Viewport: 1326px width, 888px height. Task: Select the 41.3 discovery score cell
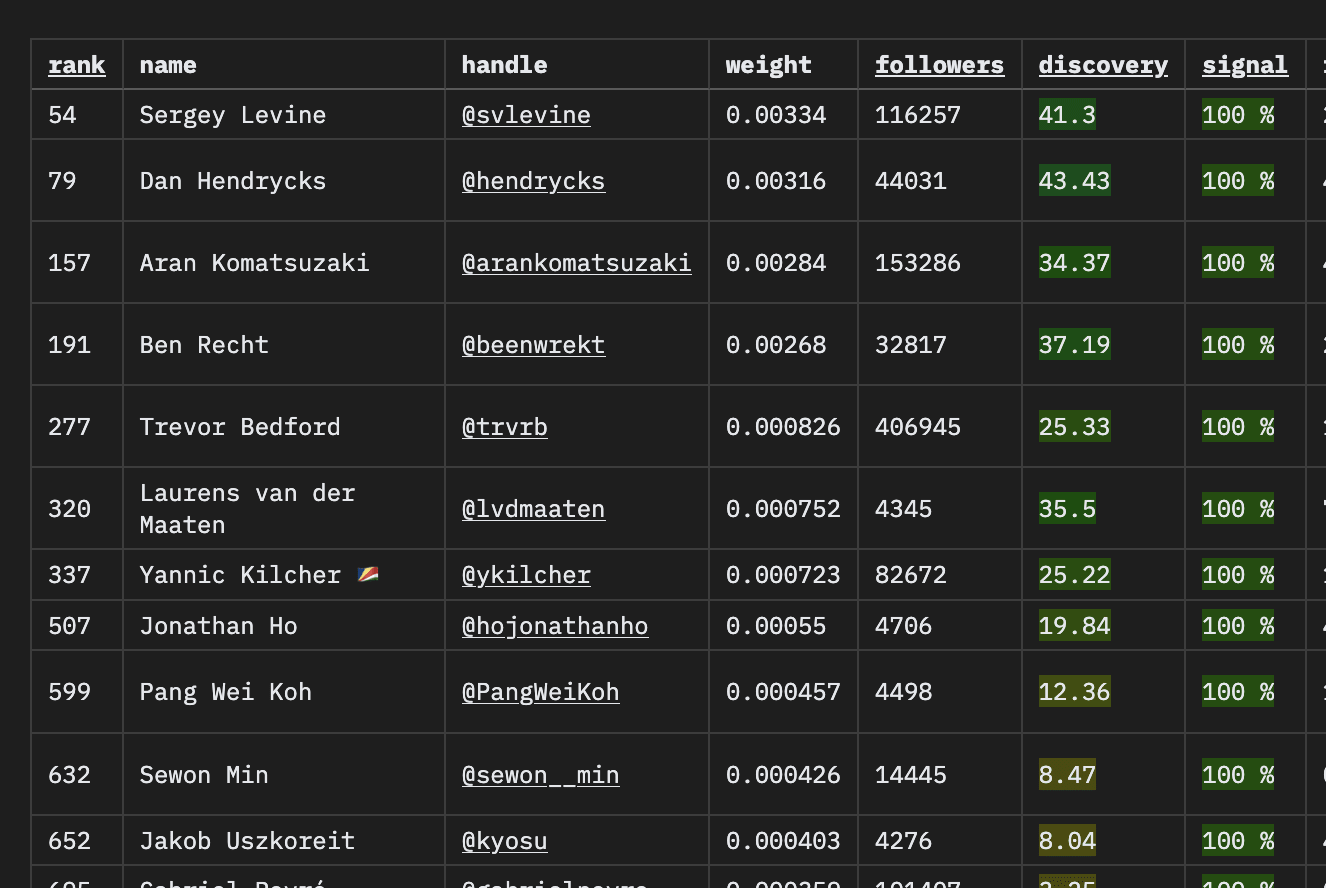point(1067,115)
